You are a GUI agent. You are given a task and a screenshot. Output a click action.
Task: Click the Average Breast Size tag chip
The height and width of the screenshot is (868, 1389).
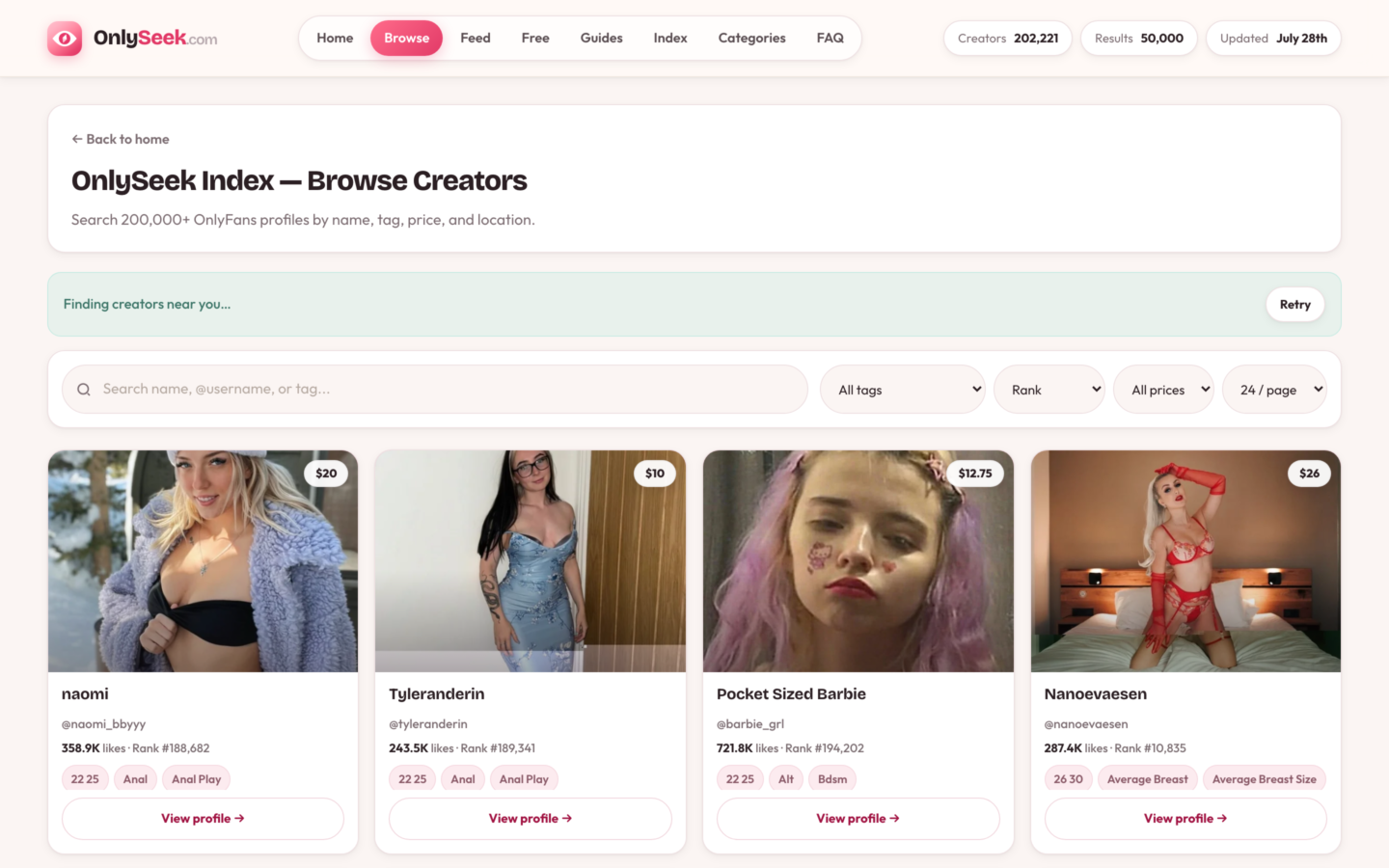coord(1265,779)
